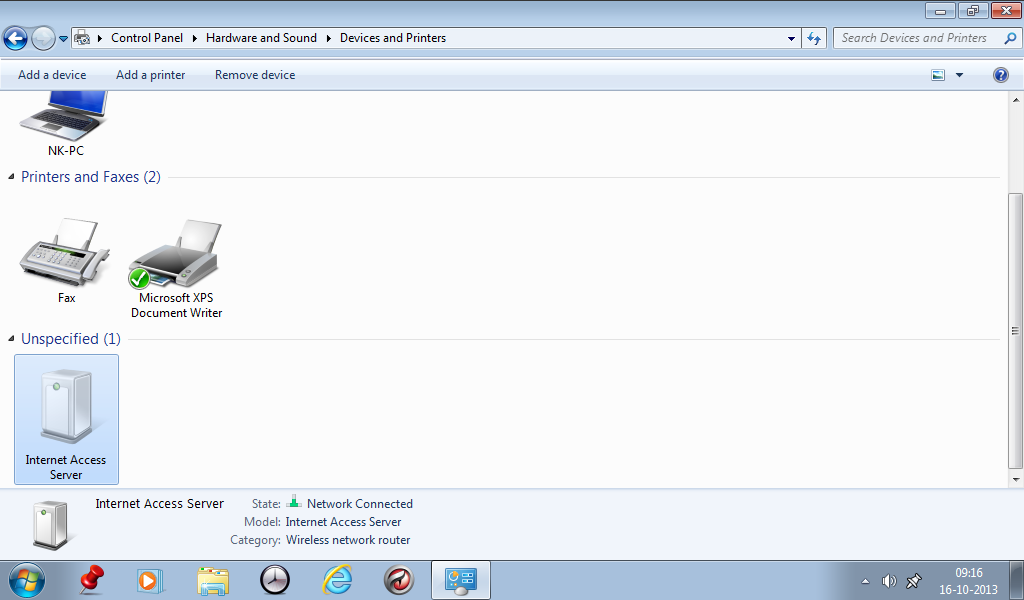The width and height of the screenshot is (1024, 600).
Task: Open the clock app on taskbar
Action: [275, 580]
